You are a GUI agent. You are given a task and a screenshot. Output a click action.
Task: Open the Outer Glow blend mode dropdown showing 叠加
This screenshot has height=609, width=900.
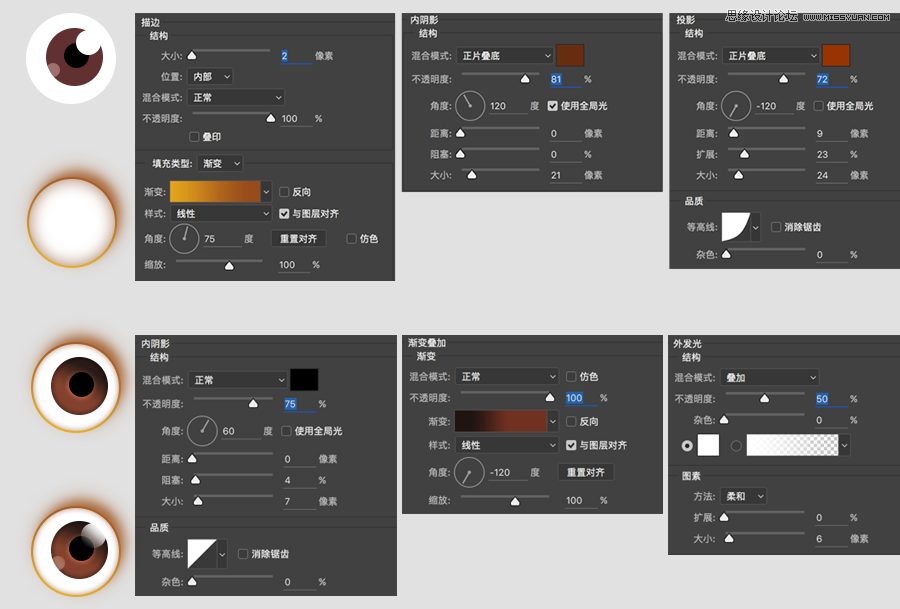[x=769, y=377]
